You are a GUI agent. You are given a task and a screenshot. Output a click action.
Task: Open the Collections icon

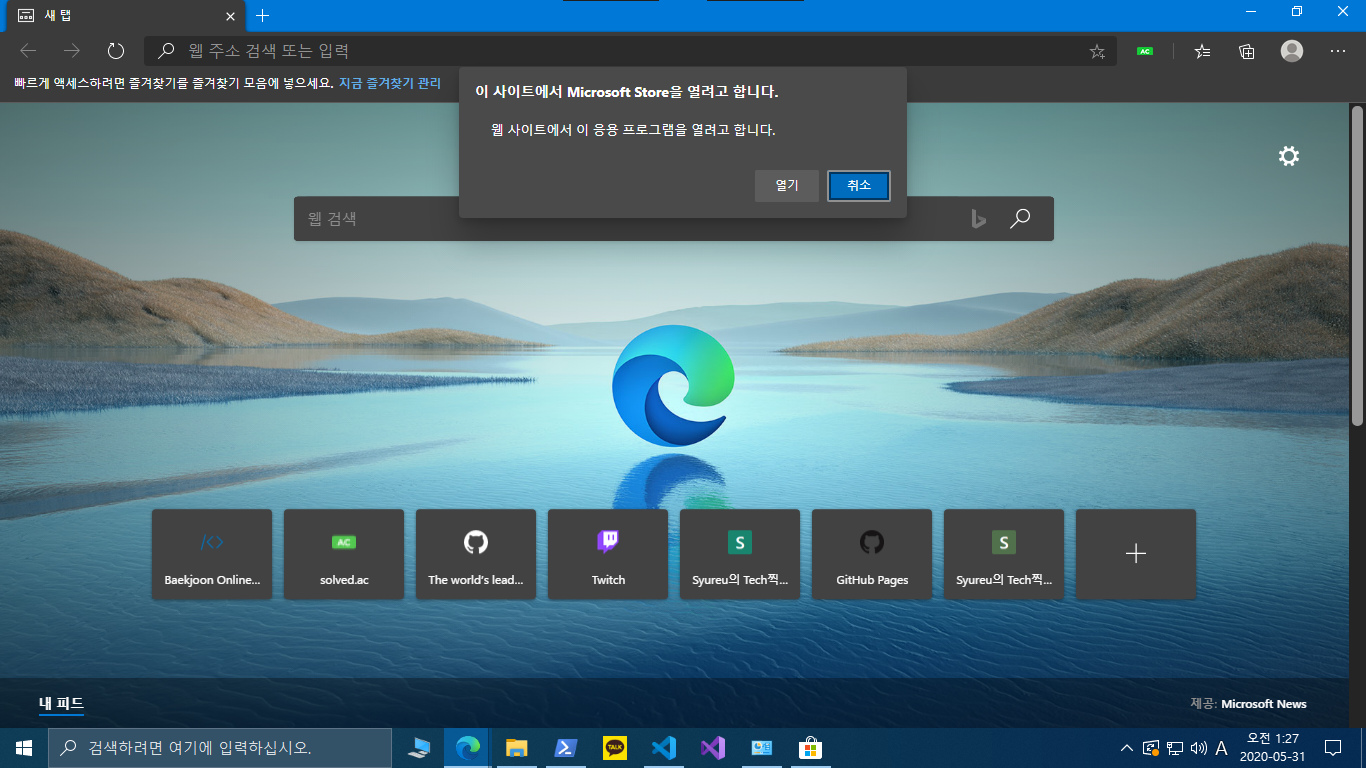pyautogui.click(x=1247, y=51)
